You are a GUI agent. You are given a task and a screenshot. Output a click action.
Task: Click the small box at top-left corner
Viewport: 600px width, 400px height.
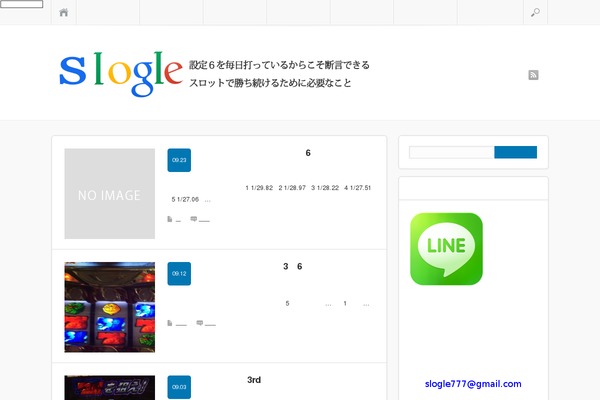[21, 4]
